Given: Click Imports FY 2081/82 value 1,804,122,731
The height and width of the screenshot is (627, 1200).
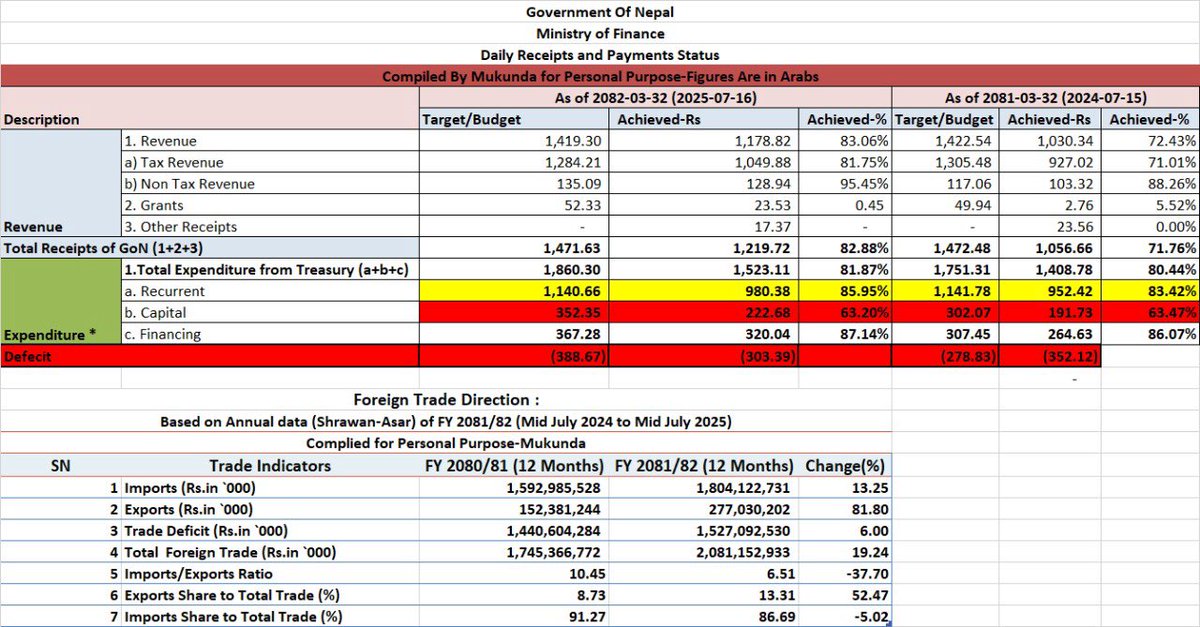Looking at the screenshot, I should [734, 488].
